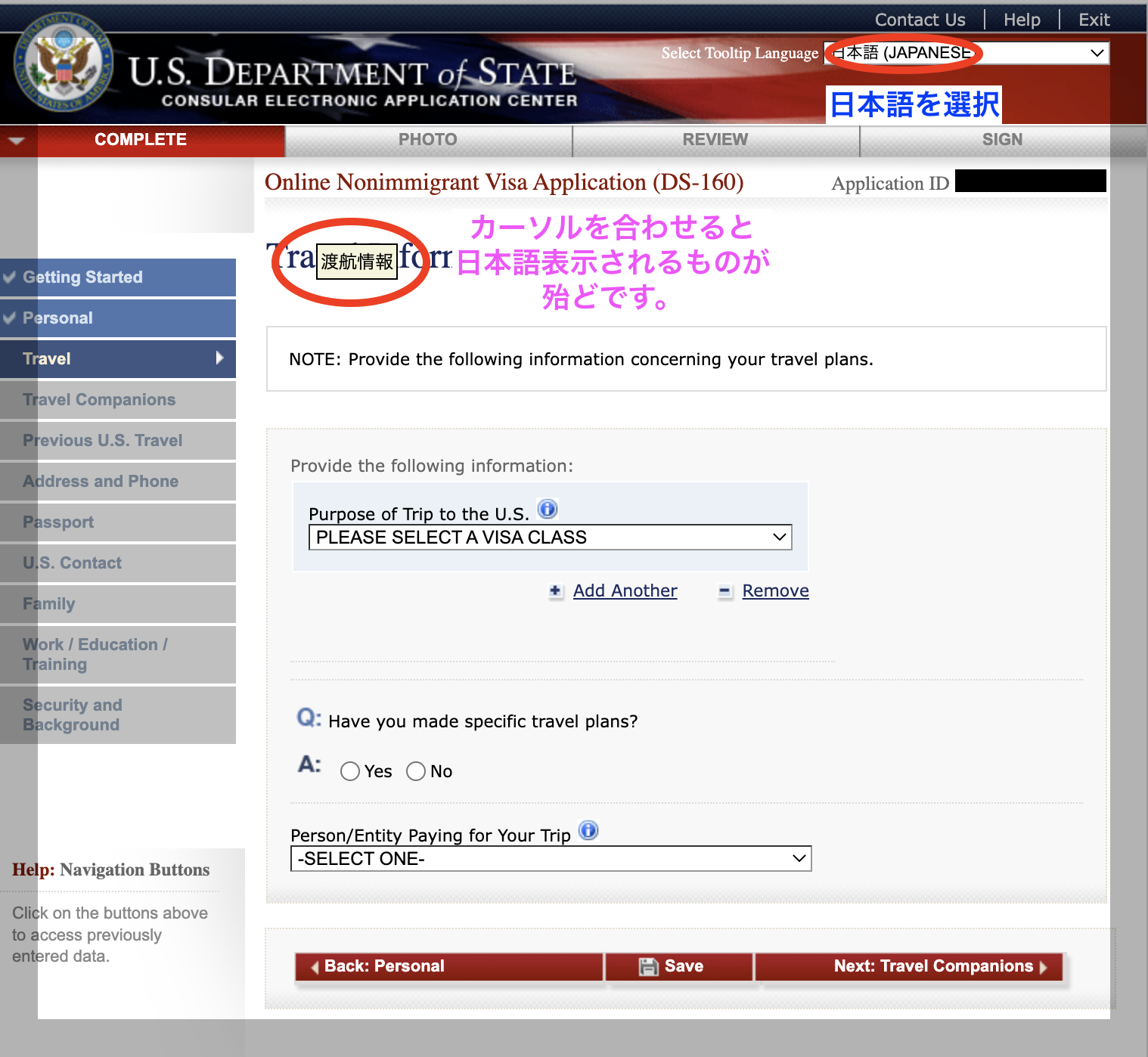Click the Travel sidebar arrow icon

click(219, 358)
